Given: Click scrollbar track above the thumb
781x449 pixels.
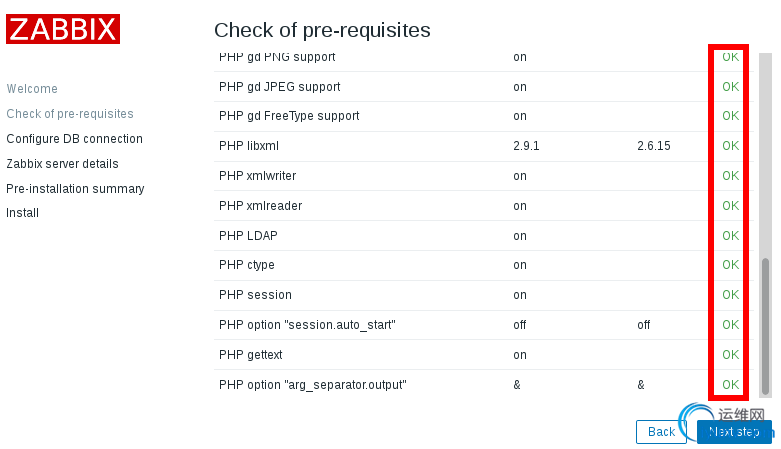Looking at the screenshot, I should click(765, 150).
